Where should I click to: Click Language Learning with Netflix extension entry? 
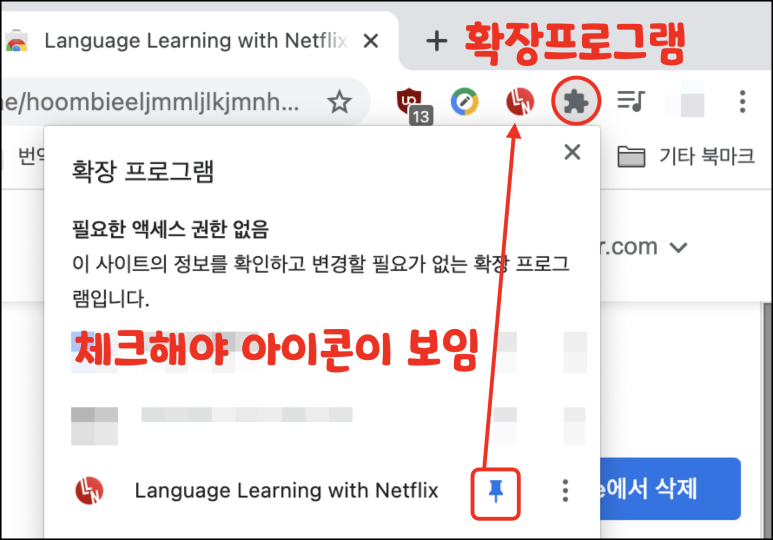tap(286, 491)
